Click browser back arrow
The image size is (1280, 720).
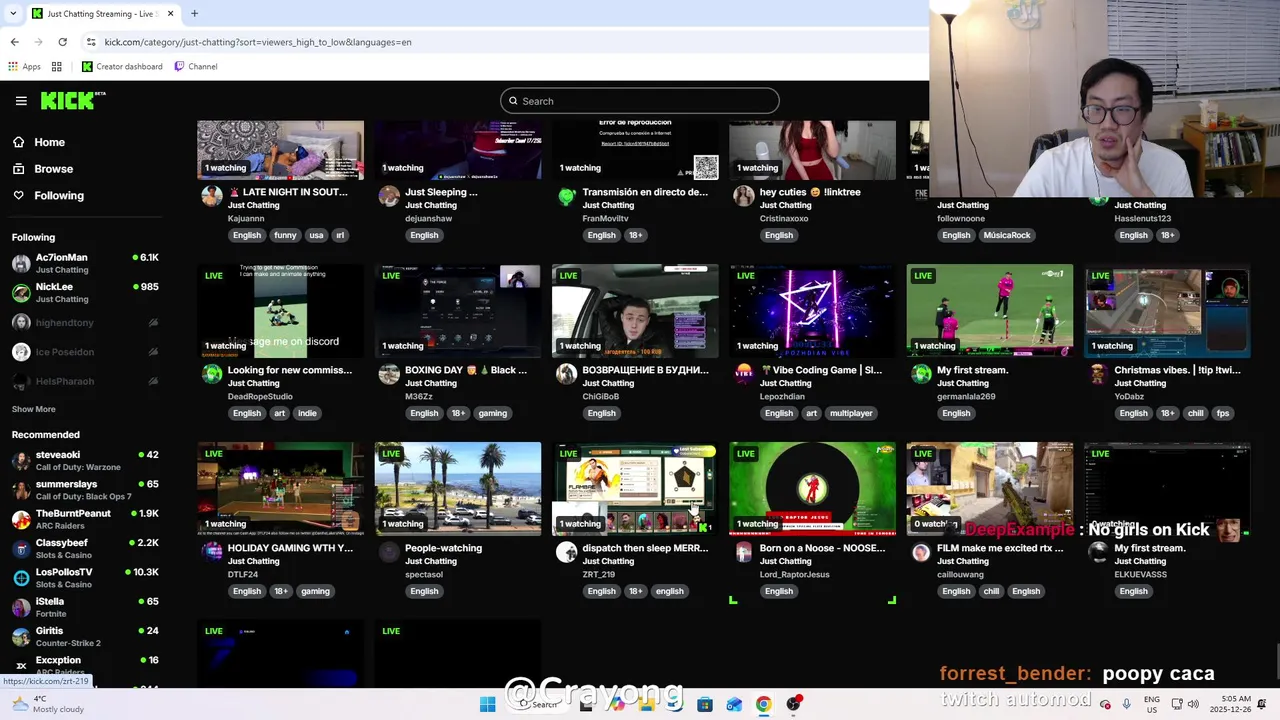14,42
